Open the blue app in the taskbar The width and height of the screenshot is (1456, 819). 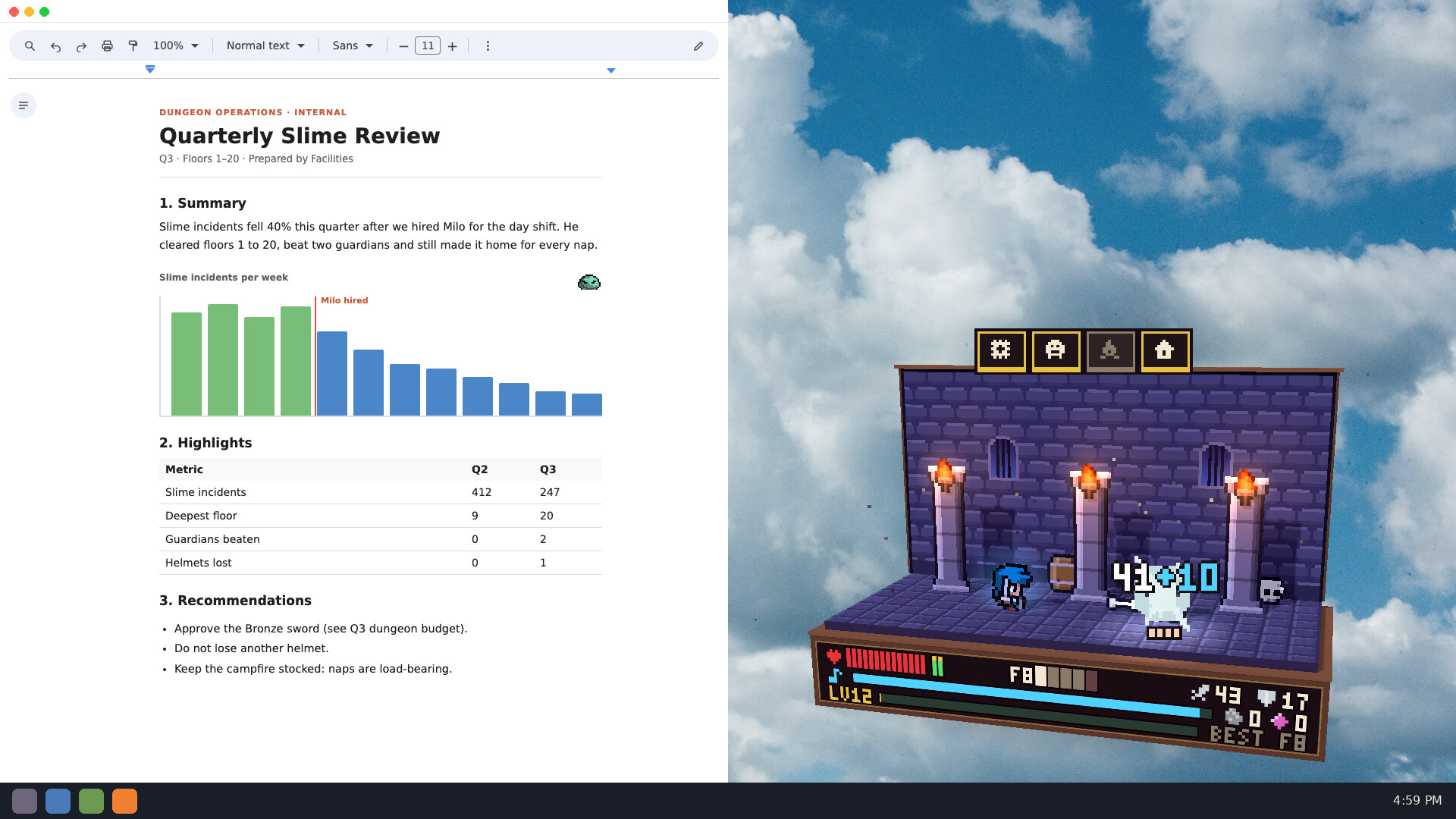click(58, 801)
